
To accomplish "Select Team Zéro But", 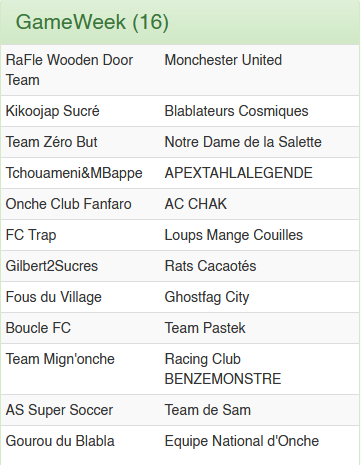I will pyautogui.click(x=51, y=142).
